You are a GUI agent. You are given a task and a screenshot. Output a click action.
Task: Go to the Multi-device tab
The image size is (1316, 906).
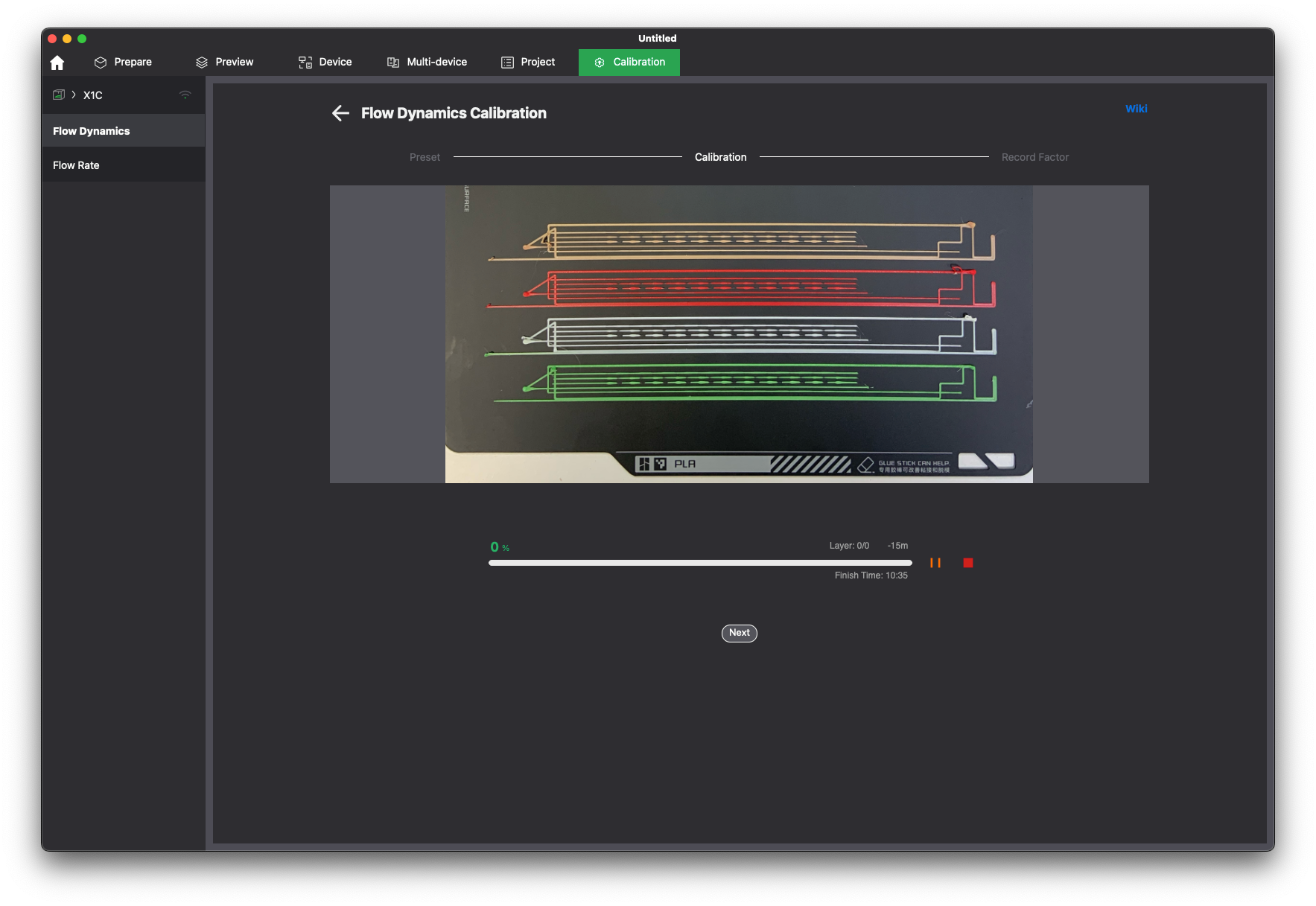pos(427,62)
